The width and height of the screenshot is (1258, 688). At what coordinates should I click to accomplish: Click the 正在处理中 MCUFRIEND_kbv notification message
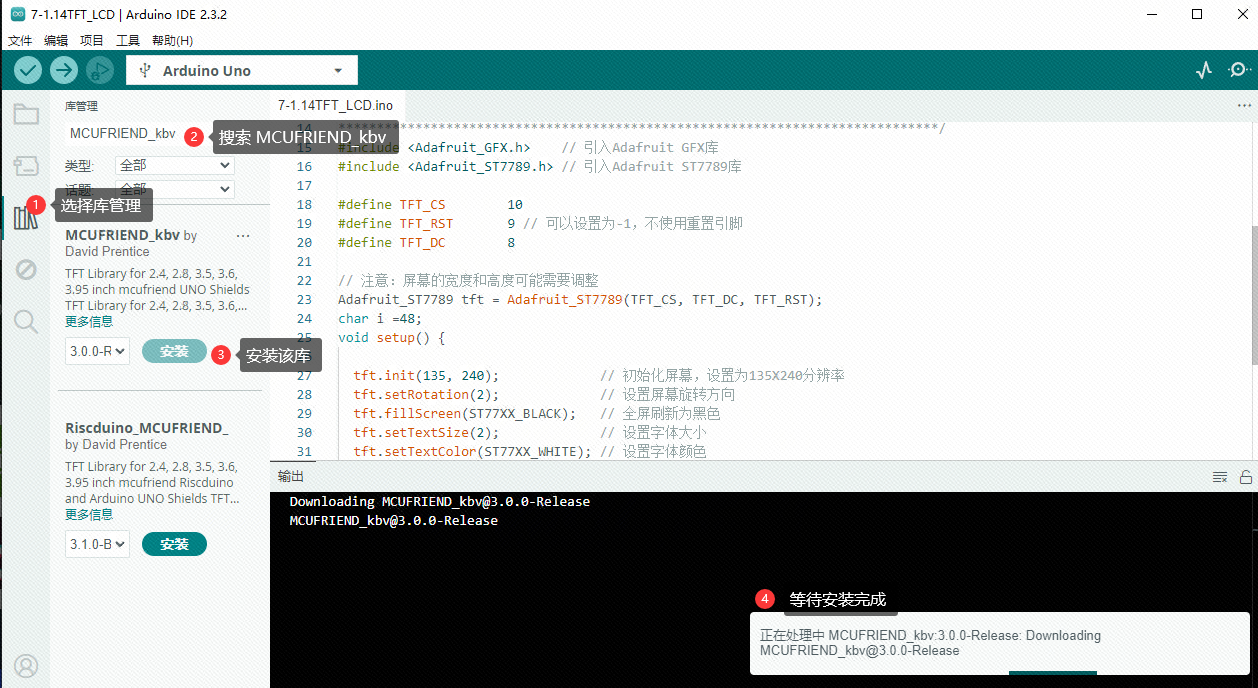[x=930, y=643]
